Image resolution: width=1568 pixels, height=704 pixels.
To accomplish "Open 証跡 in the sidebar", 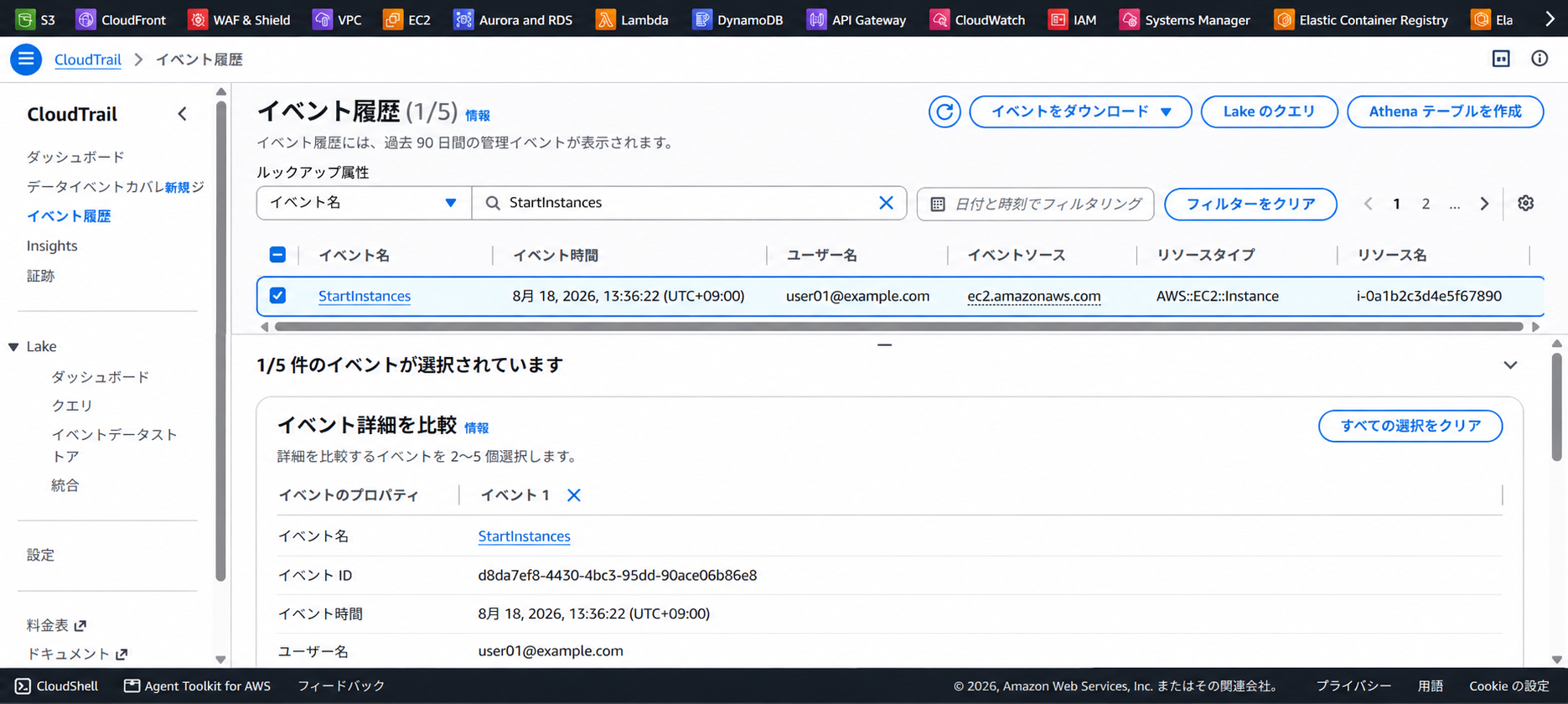I will [x=40, y=276].
